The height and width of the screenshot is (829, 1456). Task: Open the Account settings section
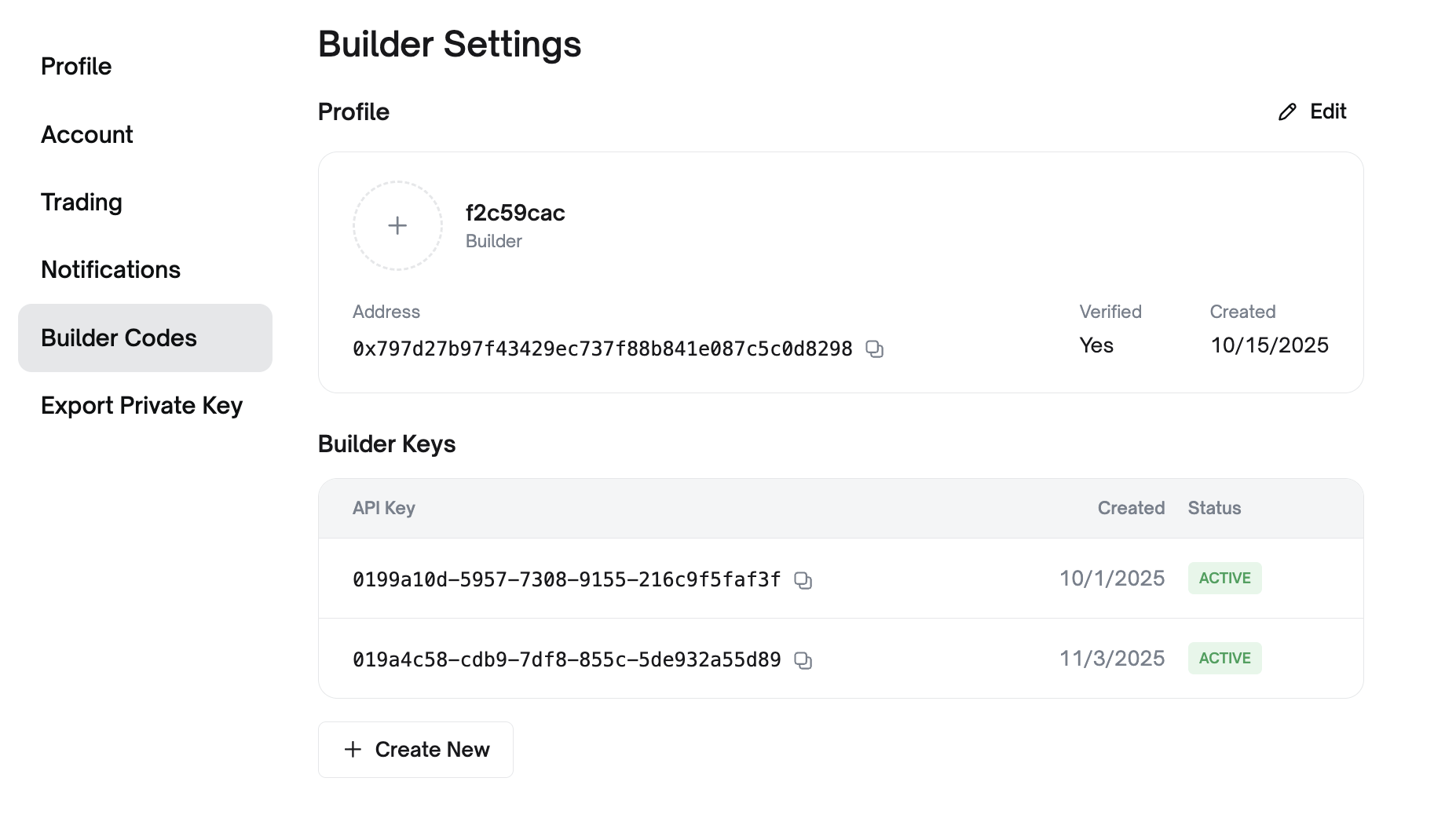(86, 134)
